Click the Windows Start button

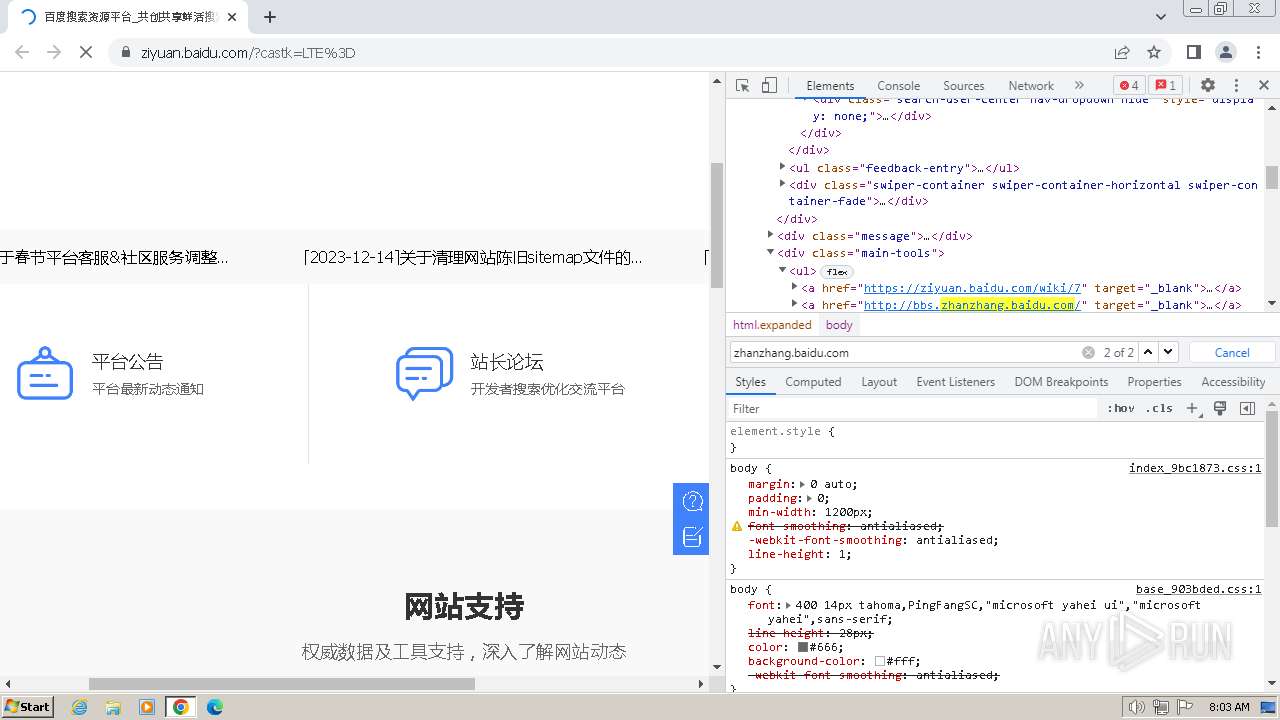pos(28,707)
